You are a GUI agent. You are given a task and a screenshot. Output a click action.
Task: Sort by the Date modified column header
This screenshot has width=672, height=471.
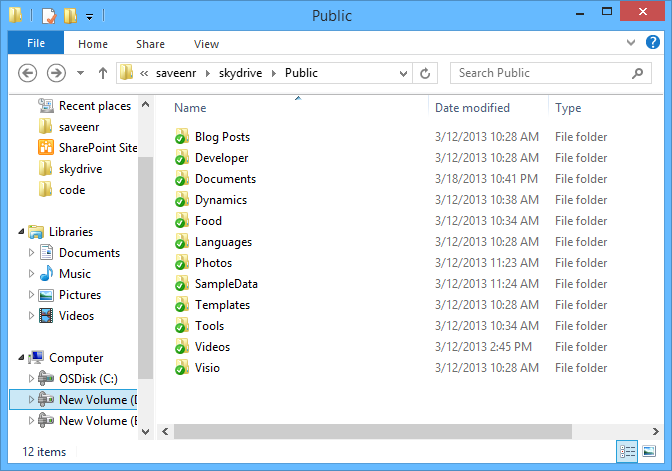472,108
